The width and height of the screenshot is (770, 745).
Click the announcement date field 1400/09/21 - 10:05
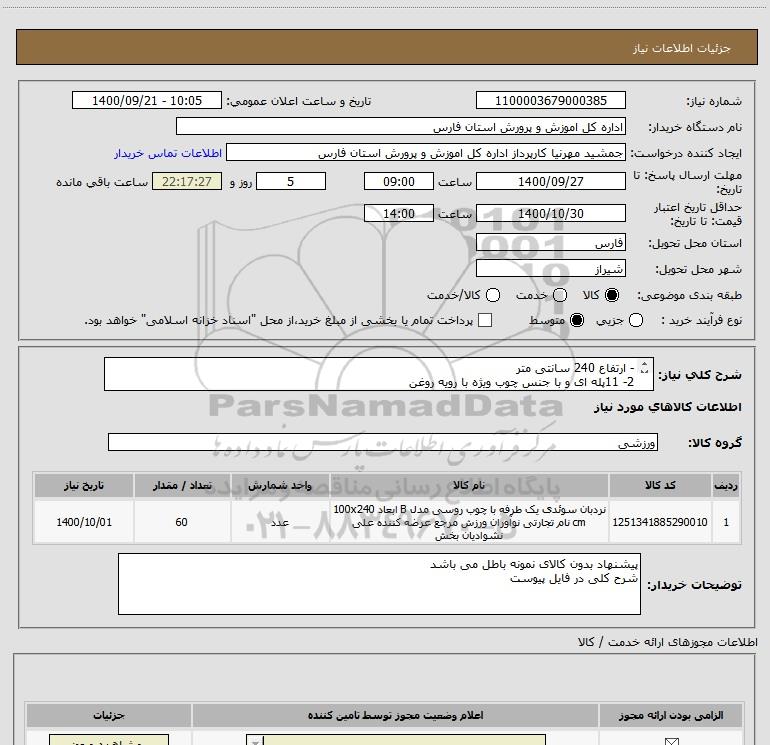click(x=147, y=100)
